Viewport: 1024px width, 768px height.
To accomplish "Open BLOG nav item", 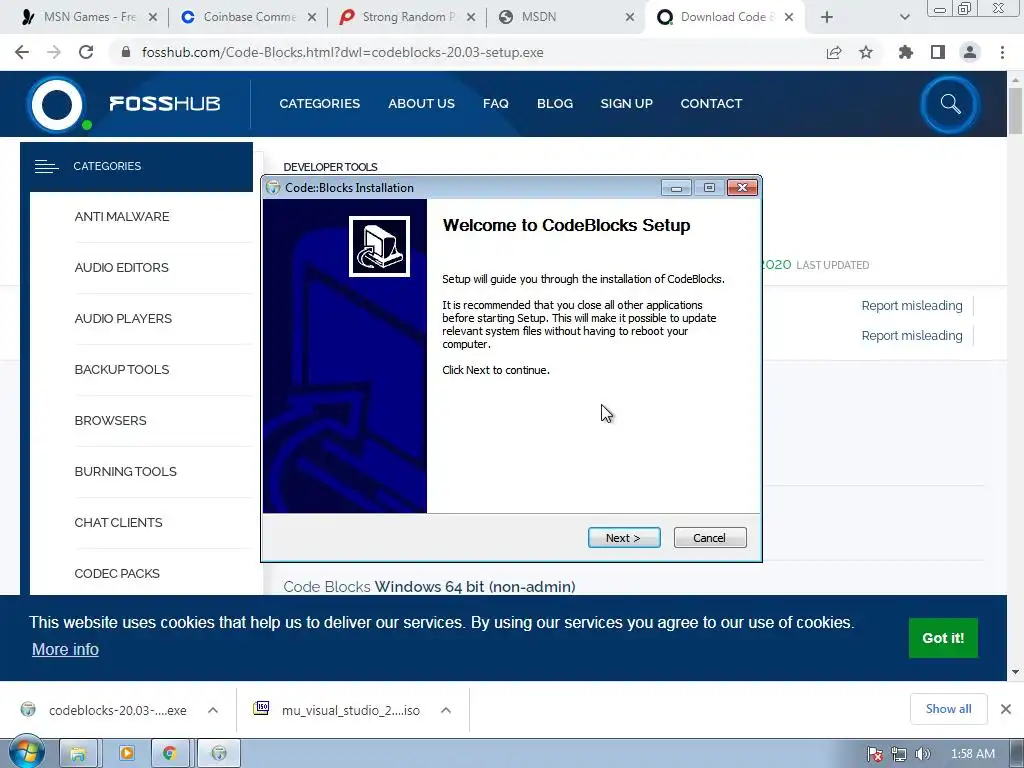I will [x=555, y=104].
